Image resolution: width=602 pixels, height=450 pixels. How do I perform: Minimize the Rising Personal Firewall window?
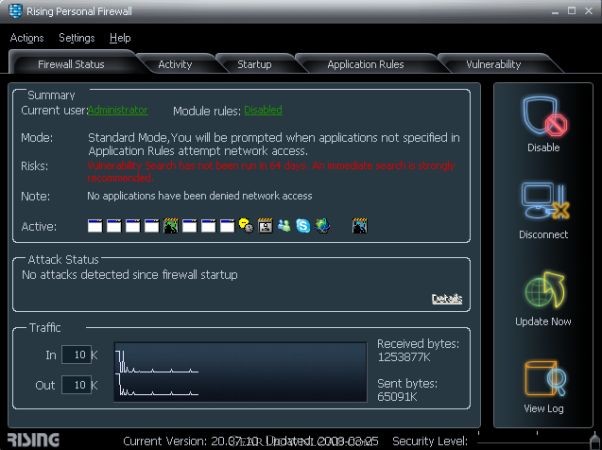pyautogui.click(x=555, y=12)
